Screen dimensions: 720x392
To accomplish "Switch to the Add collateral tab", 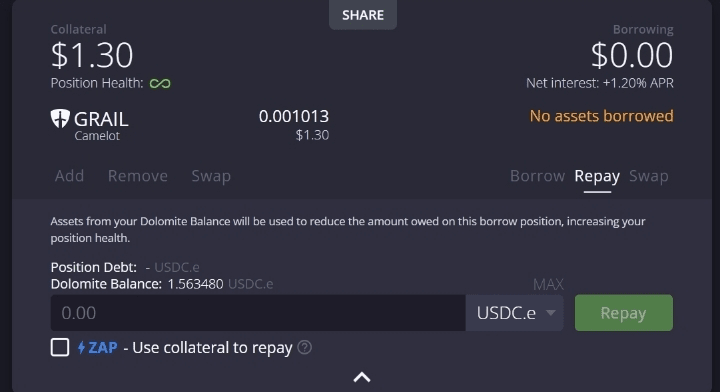I will pyautogui.click(x=69, y=176).
